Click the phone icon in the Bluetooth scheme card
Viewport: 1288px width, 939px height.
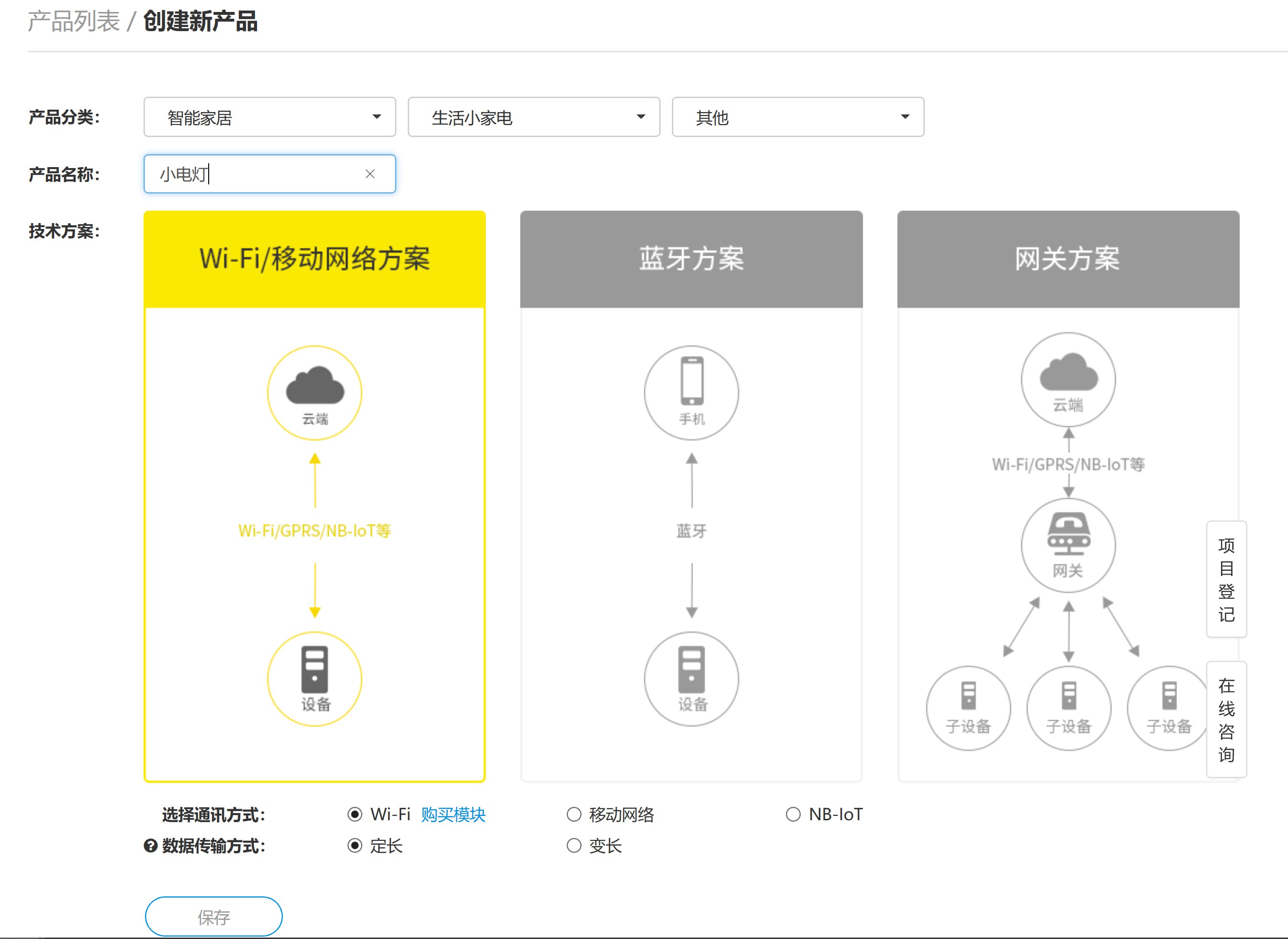692,381
